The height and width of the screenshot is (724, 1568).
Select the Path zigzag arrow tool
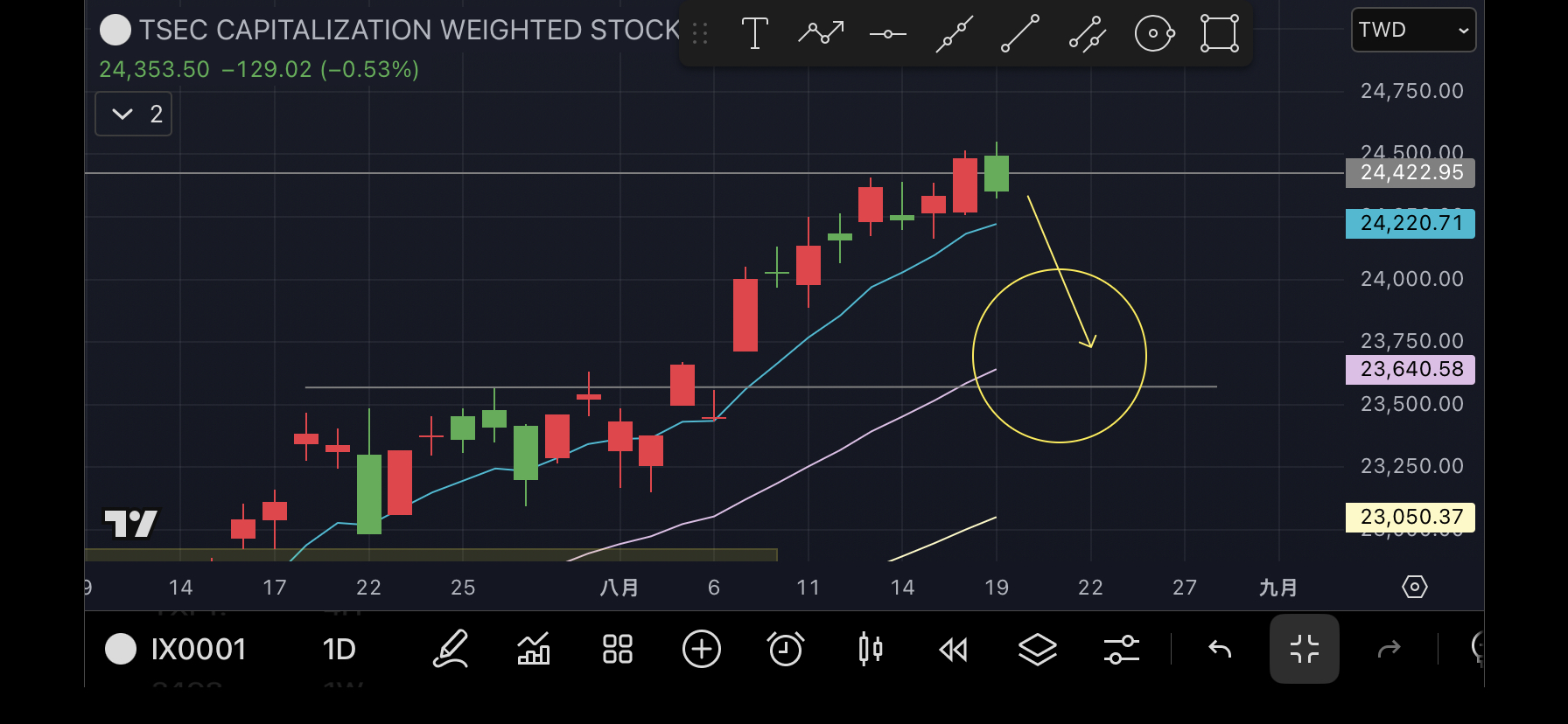pyautogui.click(x=821, y=34)
